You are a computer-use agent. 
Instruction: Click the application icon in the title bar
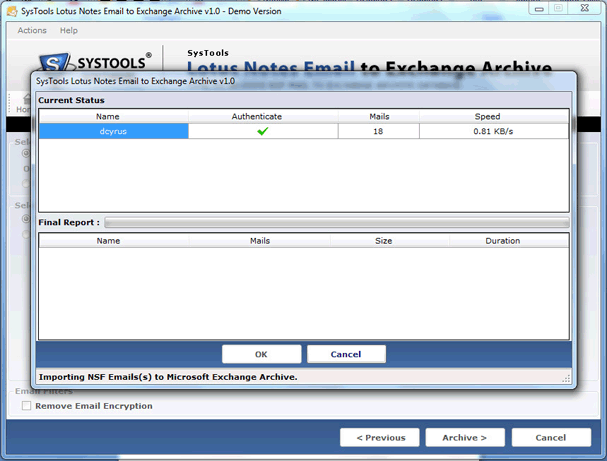coord(12,11)
